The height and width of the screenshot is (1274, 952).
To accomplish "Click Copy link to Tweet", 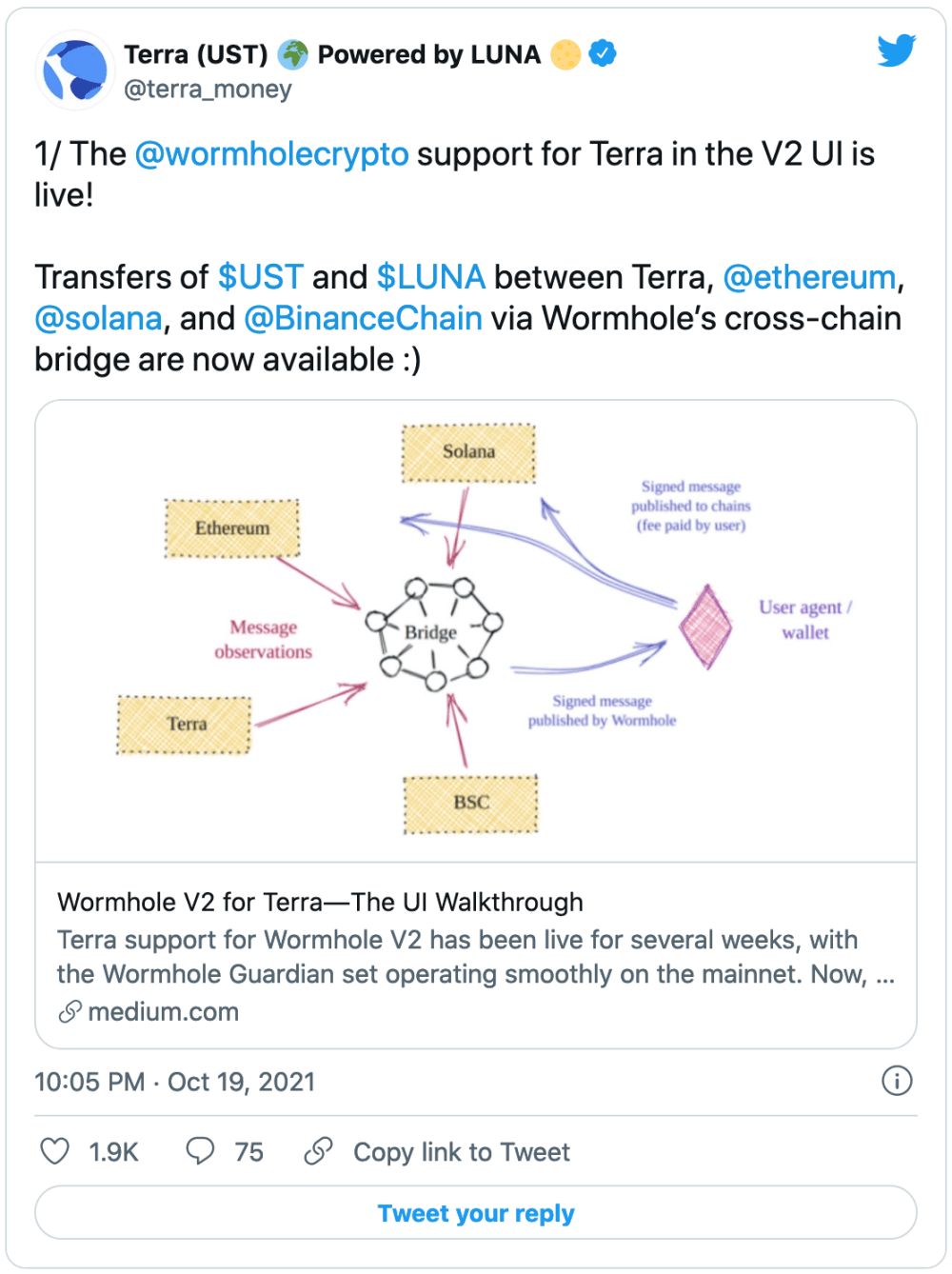I will (x=462, y=1152).
